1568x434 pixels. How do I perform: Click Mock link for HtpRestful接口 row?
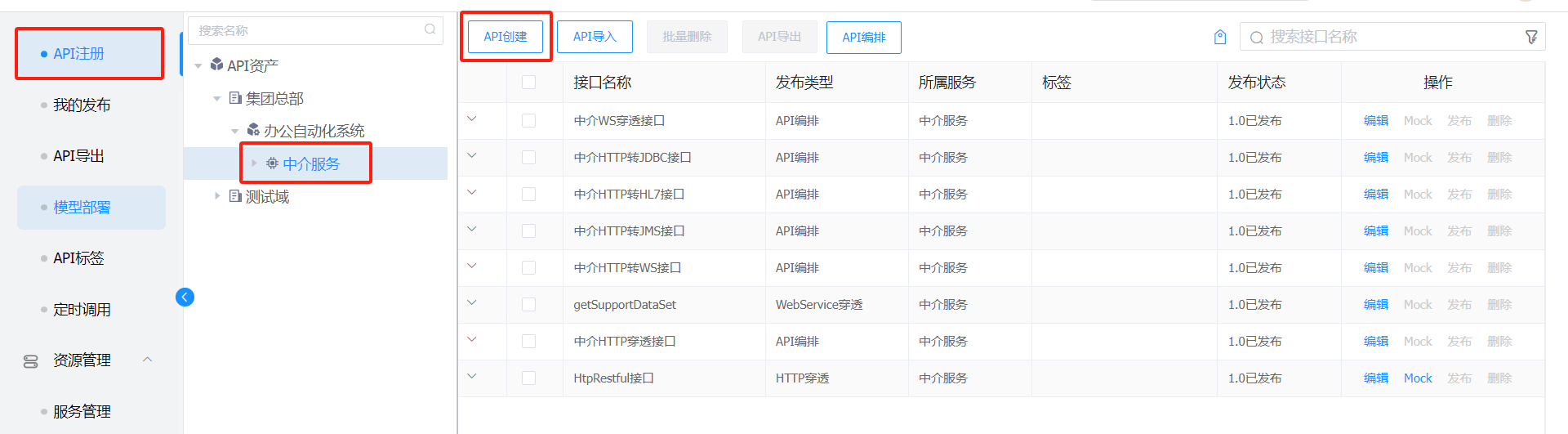coord(1418,378)
